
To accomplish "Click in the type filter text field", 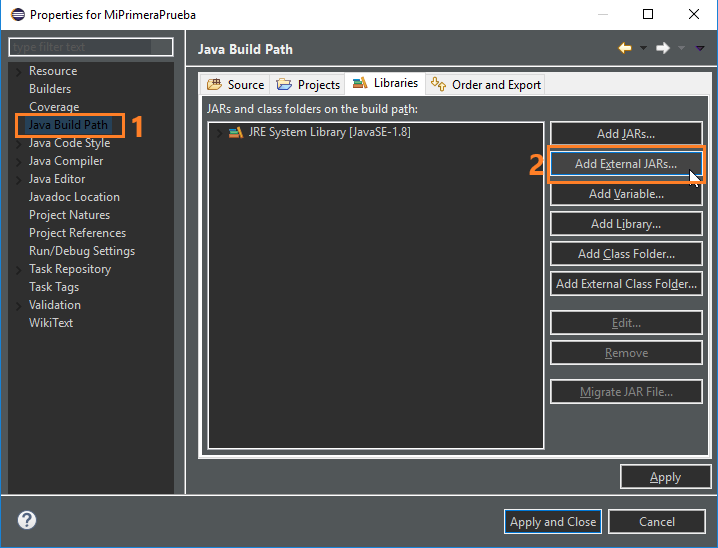I will coord(90,47).
